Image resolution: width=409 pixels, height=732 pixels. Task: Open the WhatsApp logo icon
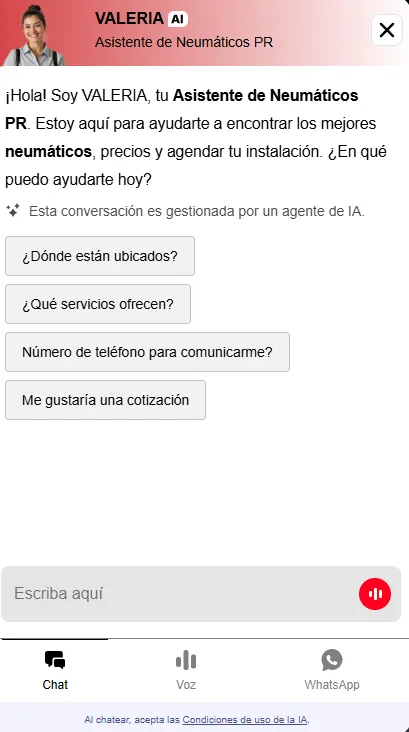coord(332,660)
